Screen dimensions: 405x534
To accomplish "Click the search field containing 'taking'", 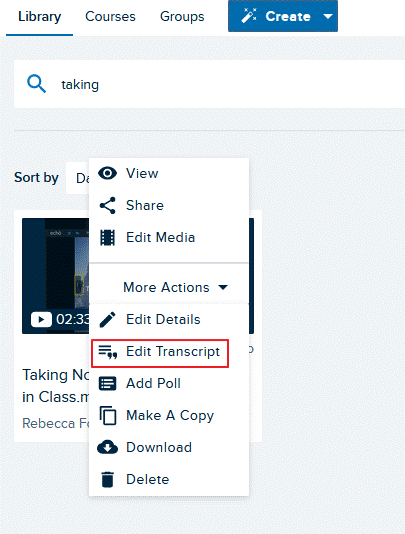I will click(x=209, y=84).
